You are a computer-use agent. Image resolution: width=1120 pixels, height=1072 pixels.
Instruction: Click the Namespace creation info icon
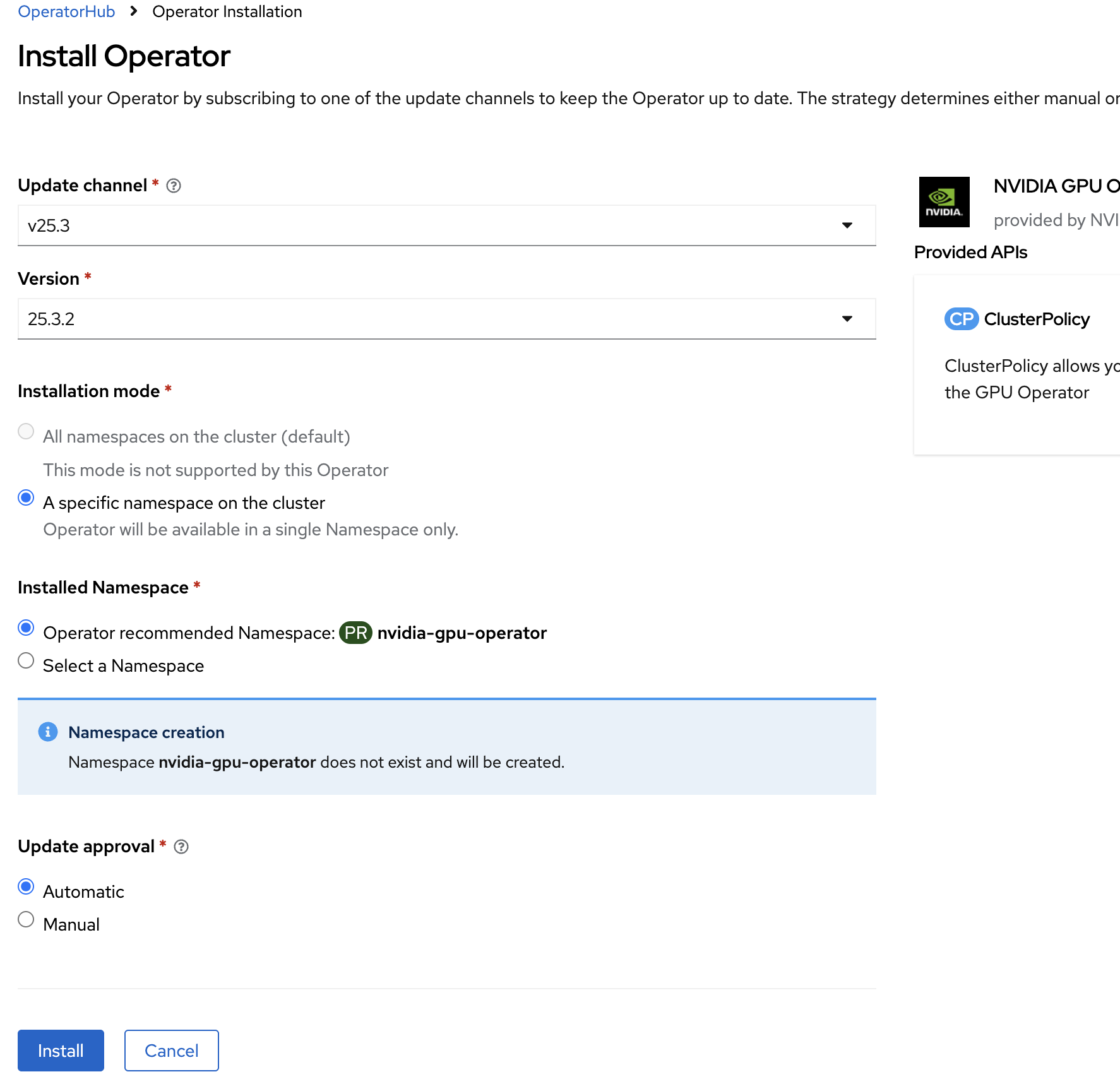click(48, 732)
